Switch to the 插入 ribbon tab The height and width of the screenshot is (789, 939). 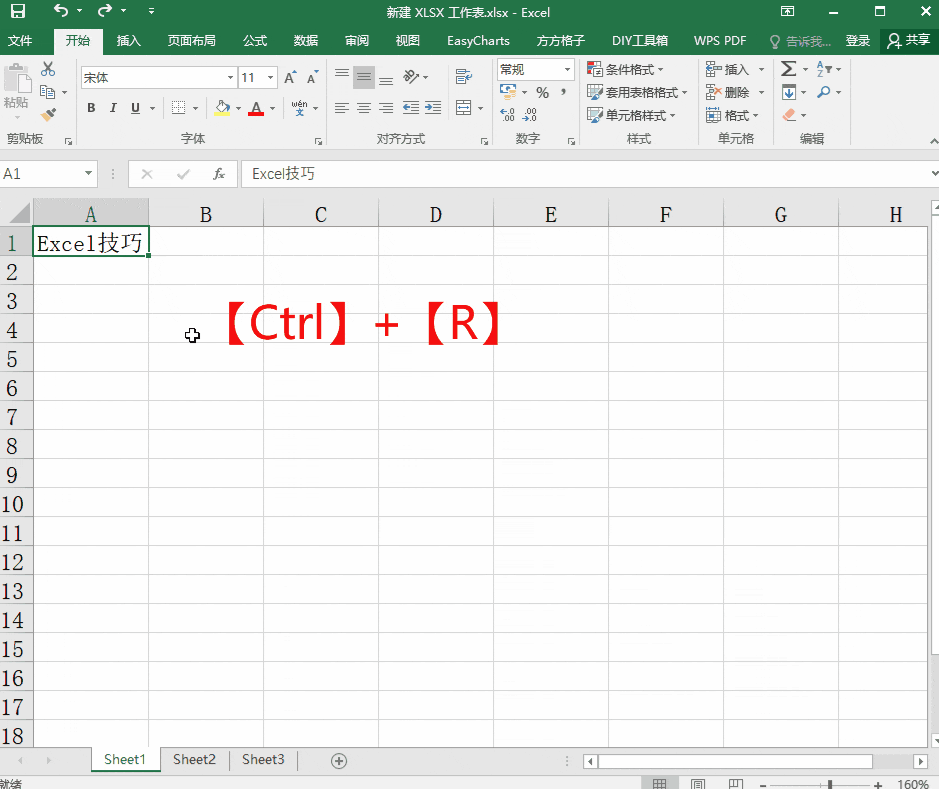coord(128,41)
